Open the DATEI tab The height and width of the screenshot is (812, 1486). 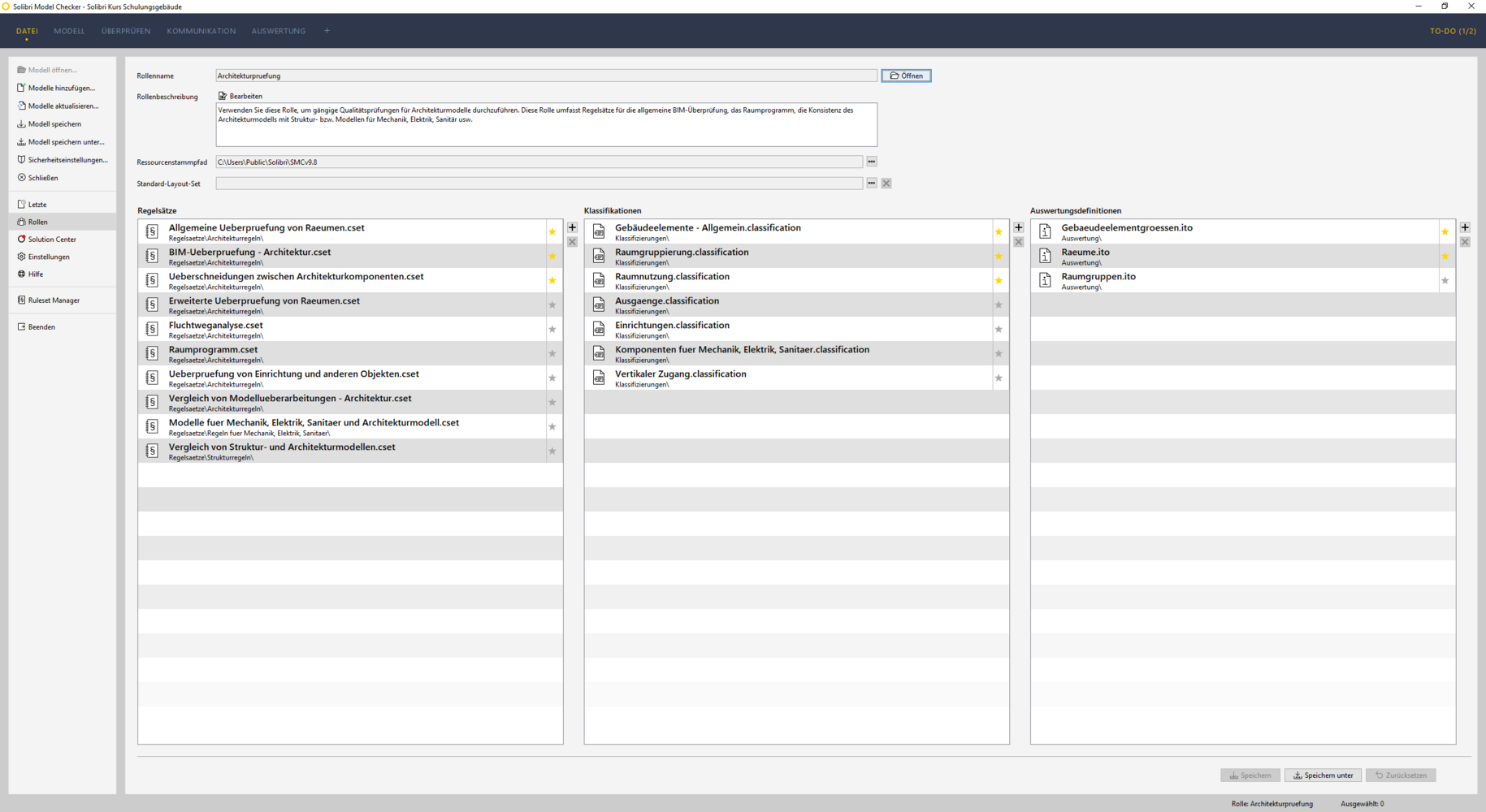point(27,31)
